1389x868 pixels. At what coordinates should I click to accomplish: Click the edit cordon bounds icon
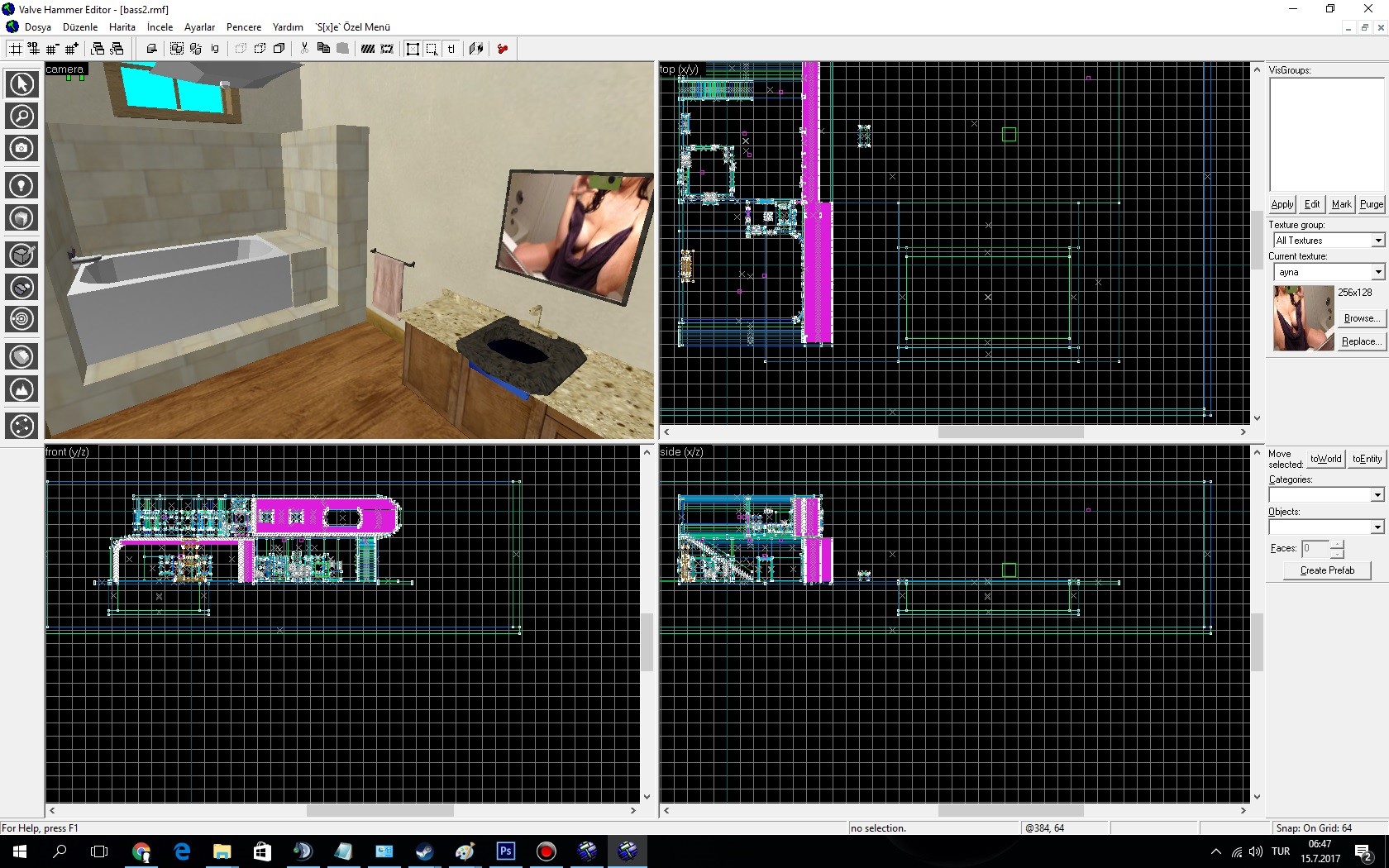[x=387, y=49]
